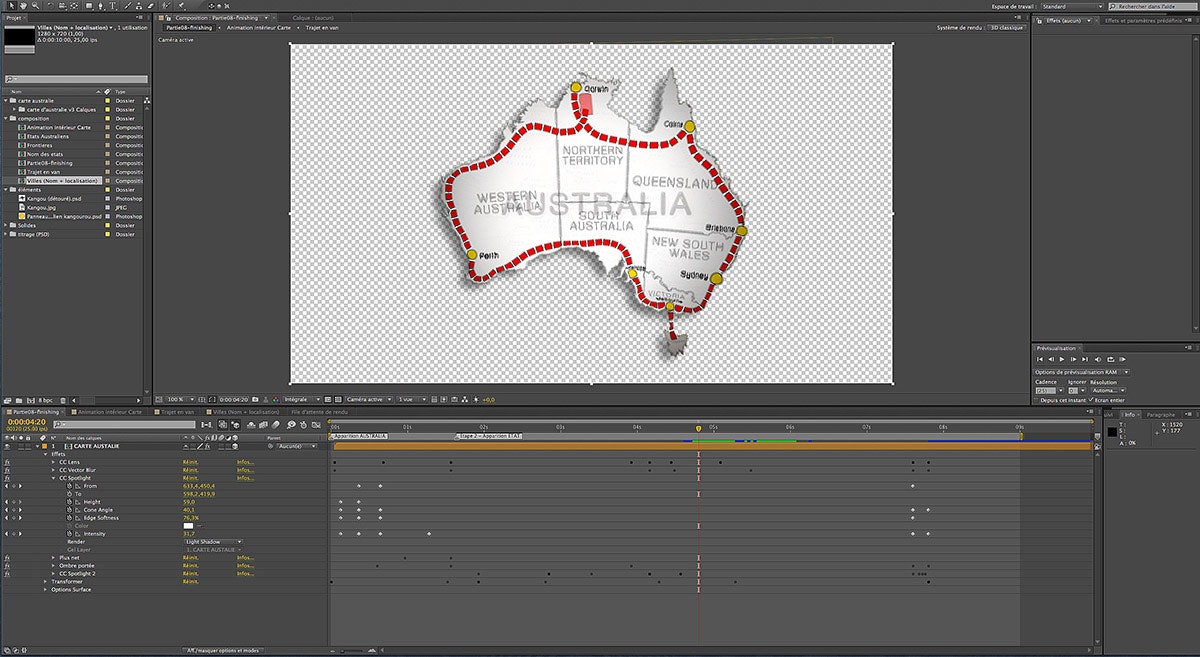Select the Unified Camera tool
Viewport: 1200px width, 657px height.
[62, 5]
